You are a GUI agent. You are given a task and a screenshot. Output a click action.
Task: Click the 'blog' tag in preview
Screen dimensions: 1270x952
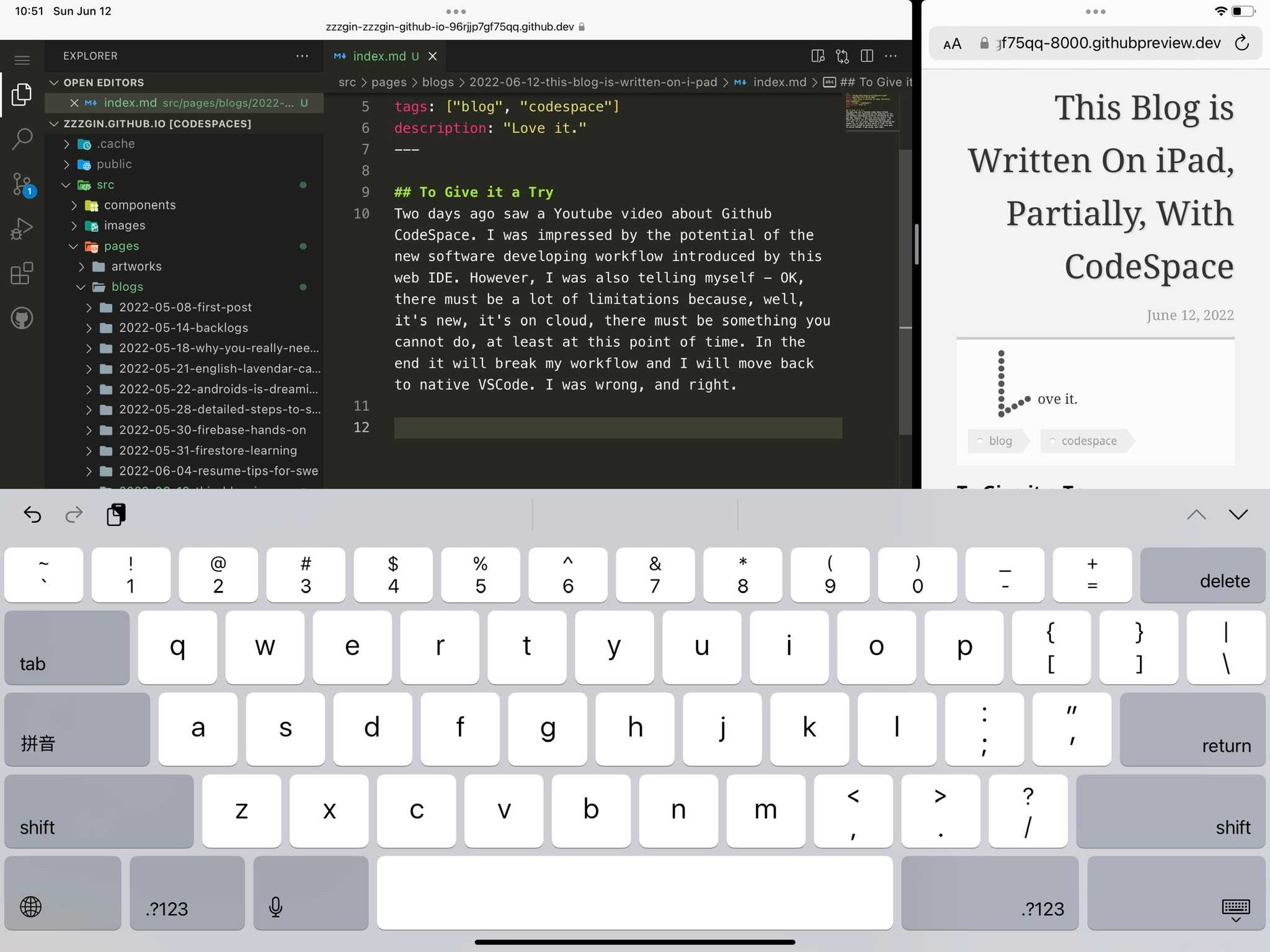pos(999,441)
